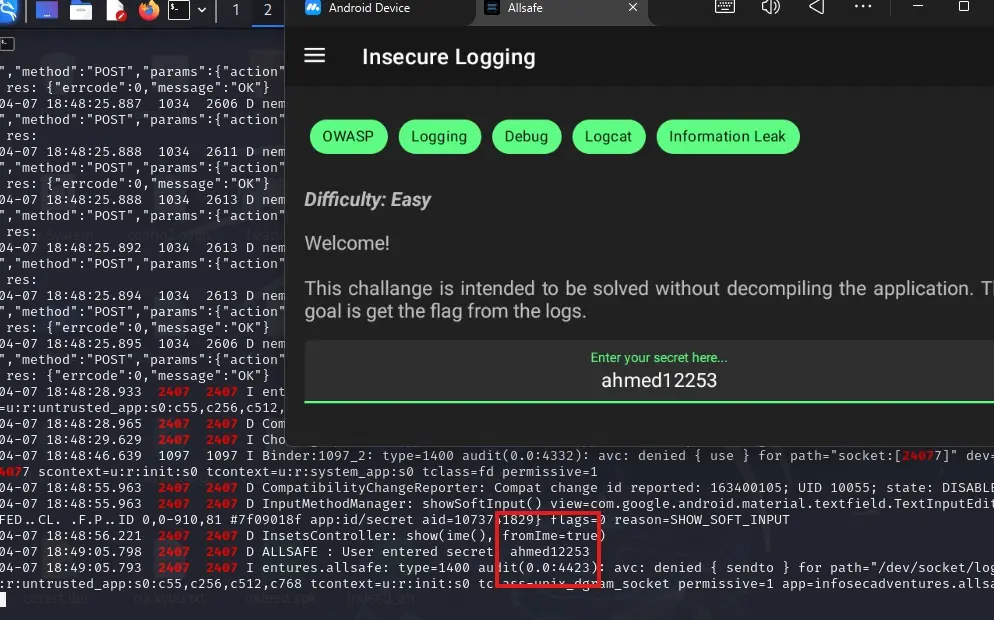Click the Android Device tab icon
Viewport: 994px width, 620px height.
313,8
